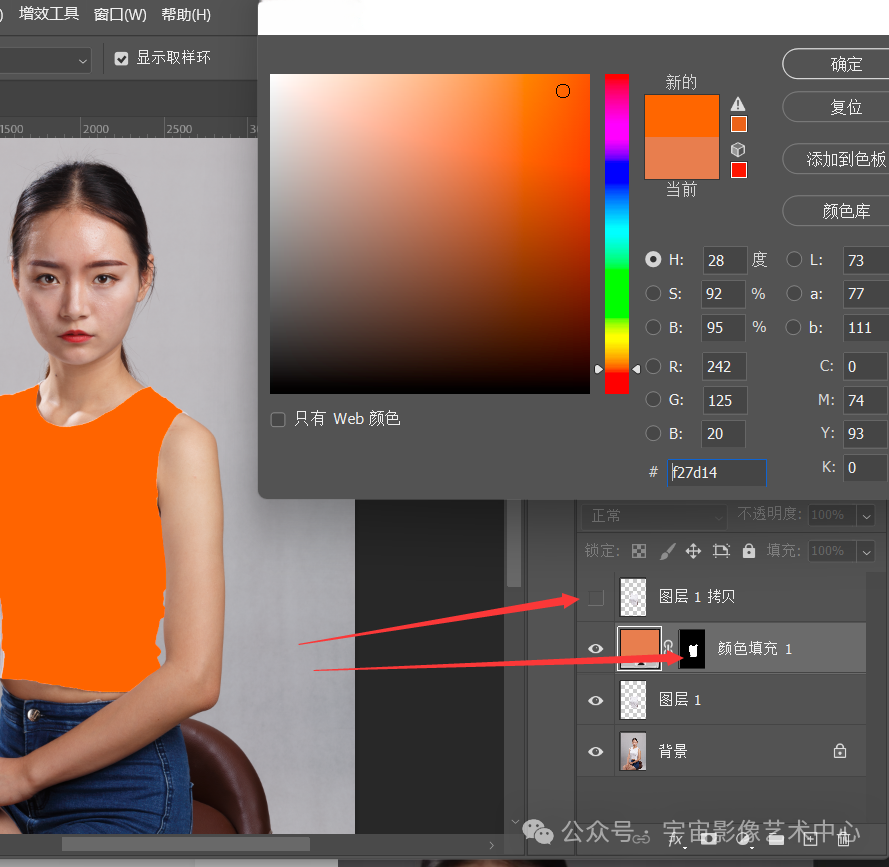Toggle lock position move icon
889x867 pixels.
(693, 551)
